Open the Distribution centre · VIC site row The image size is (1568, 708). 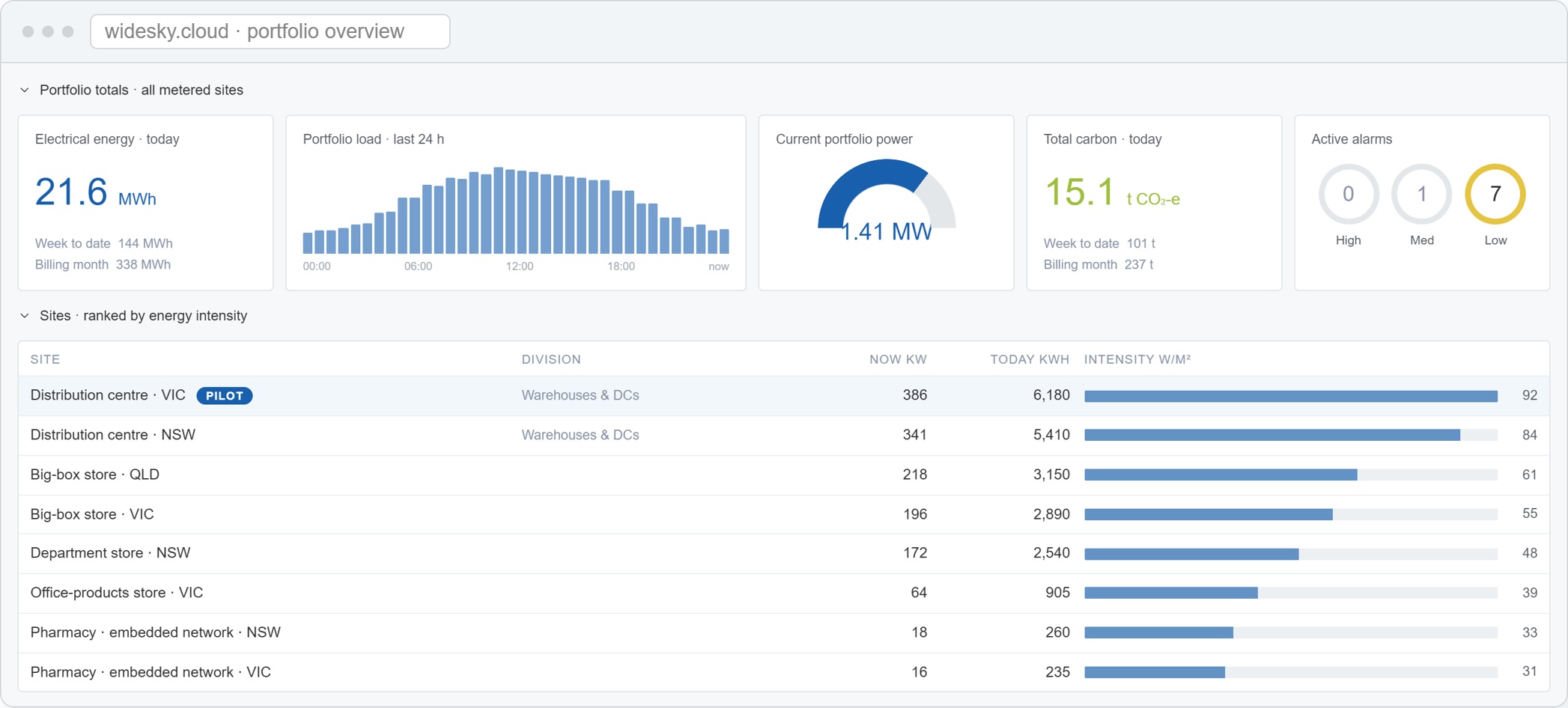[784, 396]
